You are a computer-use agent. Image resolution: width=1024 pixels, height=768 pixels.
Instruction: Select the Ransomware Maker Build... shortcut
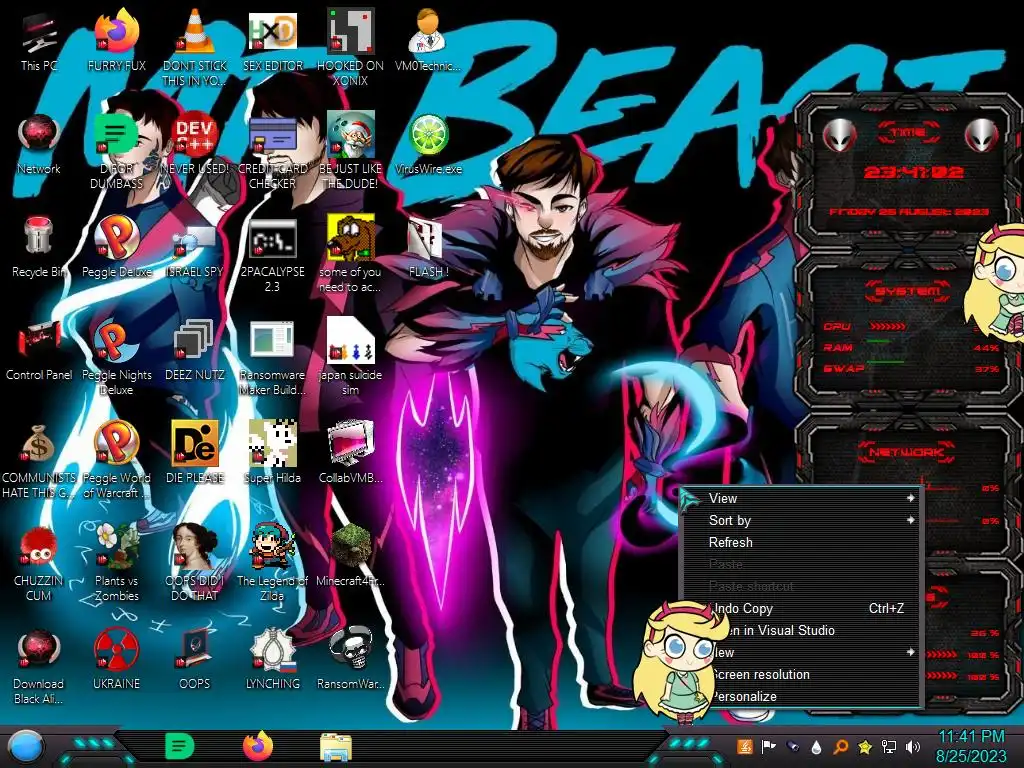click(272, 357)
